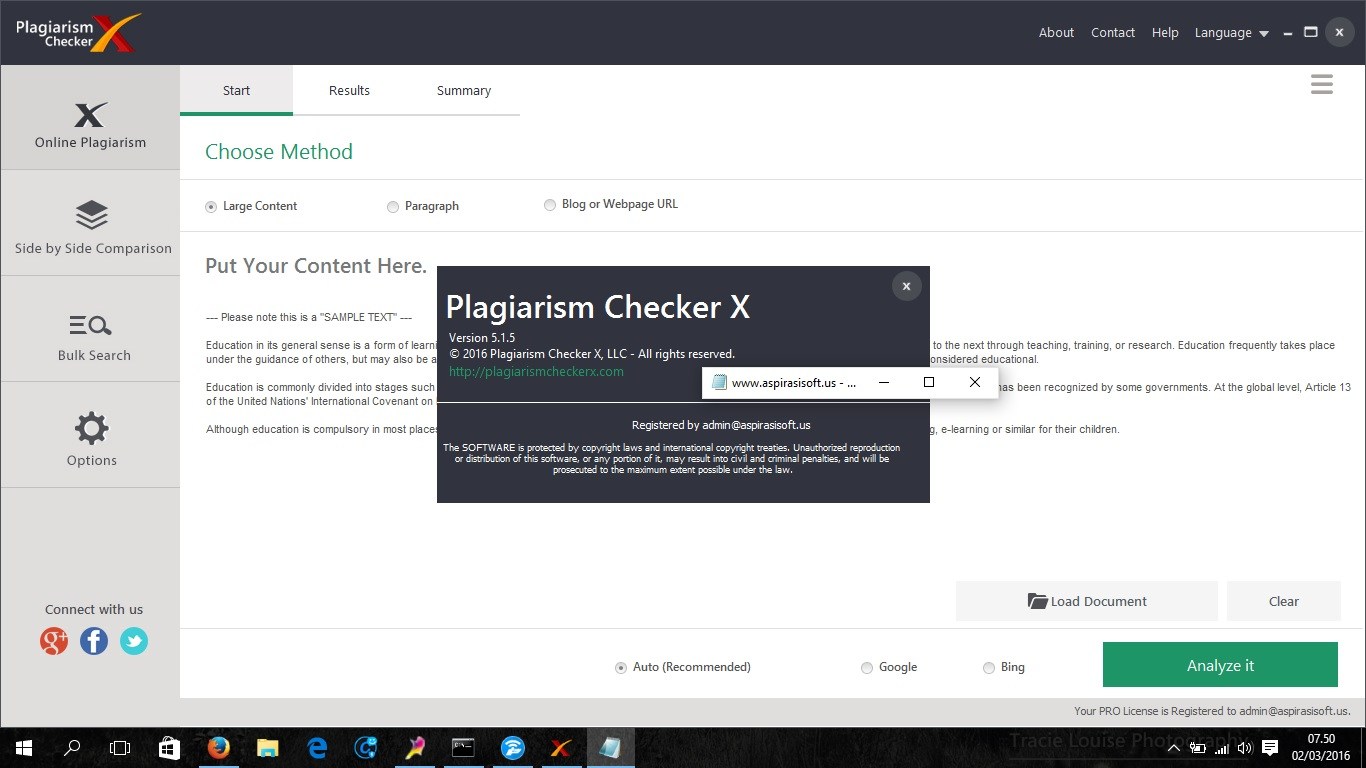Maximize the aspirasisoft.us Notepad window
Image resolution: width=1366 pixels, height=768 pixels.
click(x=929, y=382)
